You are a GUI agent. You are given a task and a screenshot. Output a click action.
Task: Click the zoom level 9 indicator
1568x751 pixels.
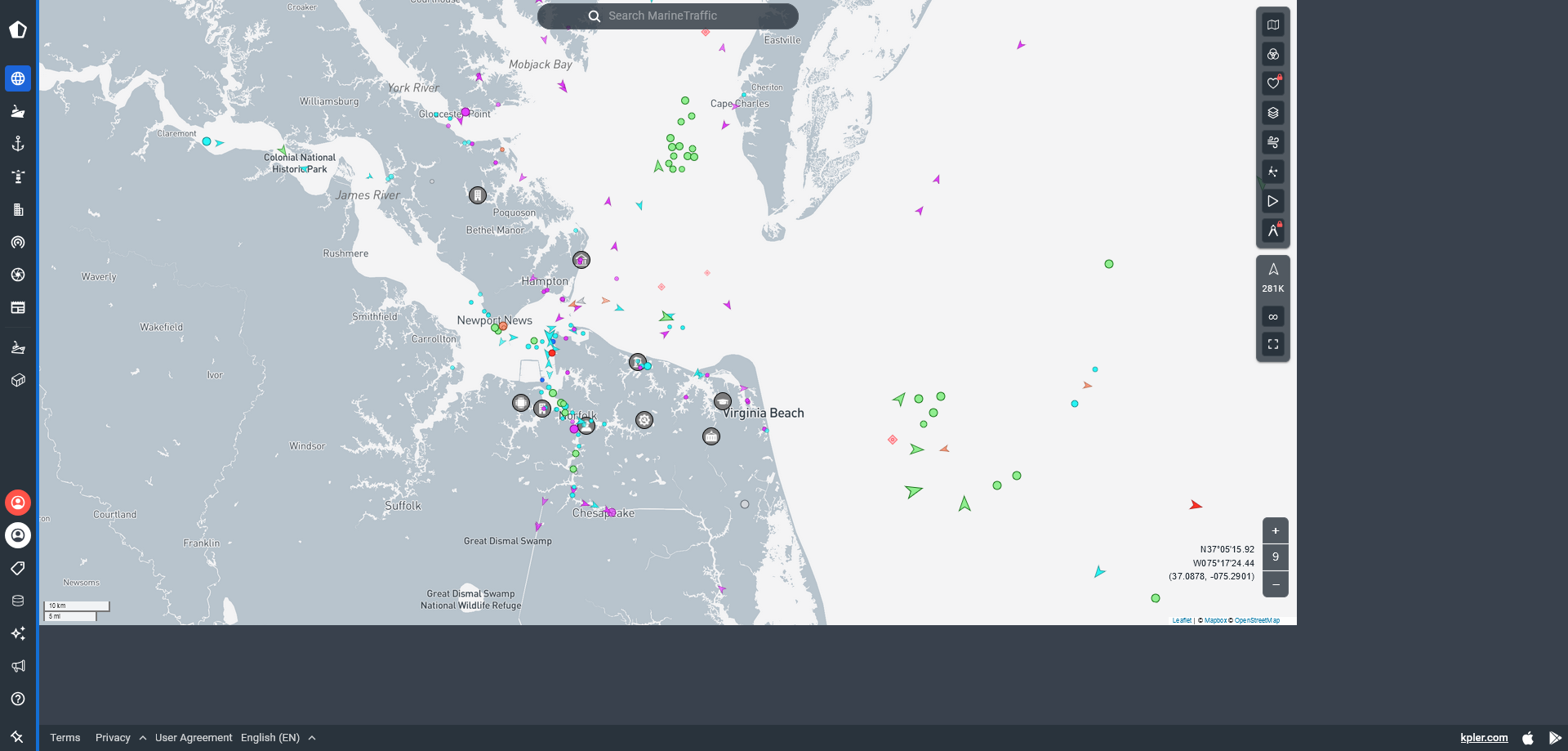pos(1276,557)
